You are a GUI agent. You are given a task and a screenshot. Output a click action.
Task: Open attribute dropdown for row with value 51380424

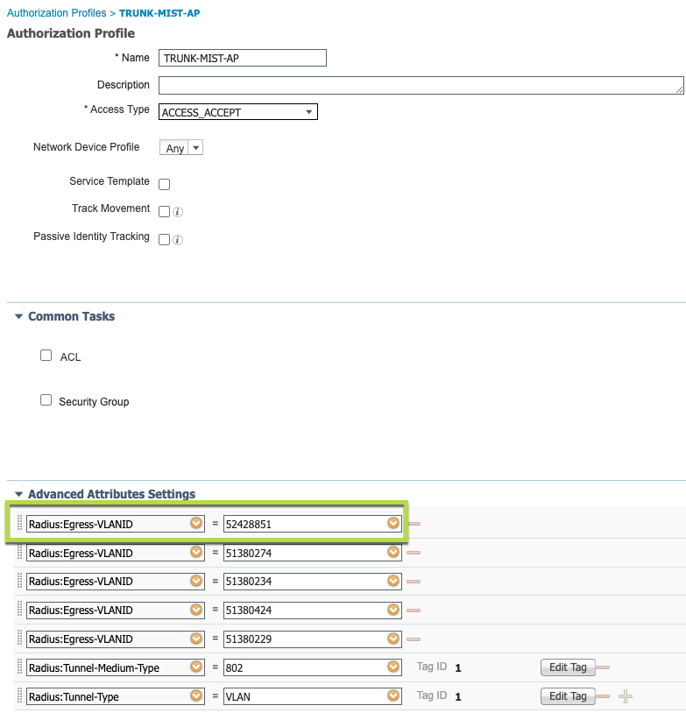[197, 609]
